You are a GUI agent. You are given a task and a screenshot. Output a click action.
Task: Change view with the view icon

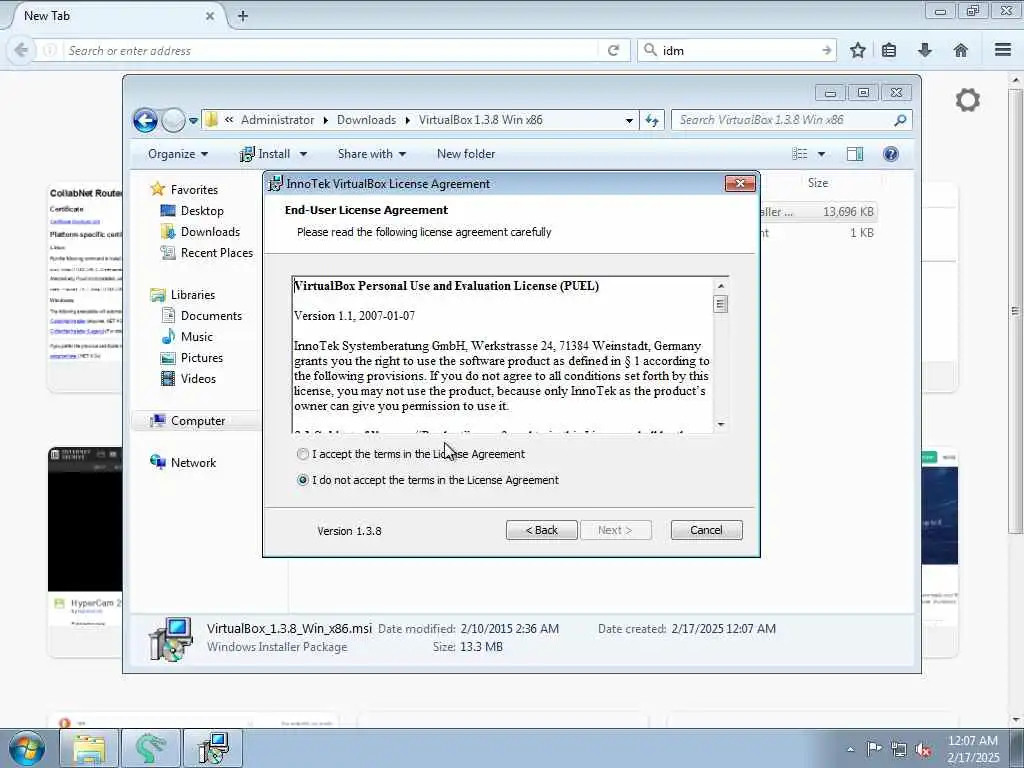(799, 154)
